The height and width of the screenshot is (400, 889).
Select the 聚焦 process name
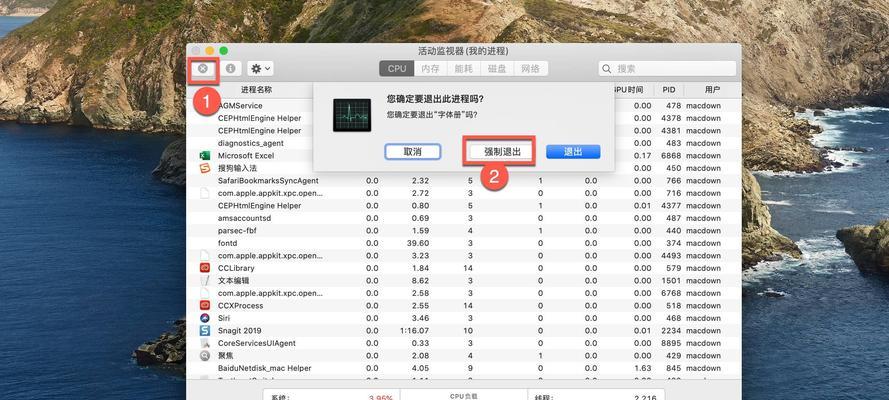(x=226, y=356)
